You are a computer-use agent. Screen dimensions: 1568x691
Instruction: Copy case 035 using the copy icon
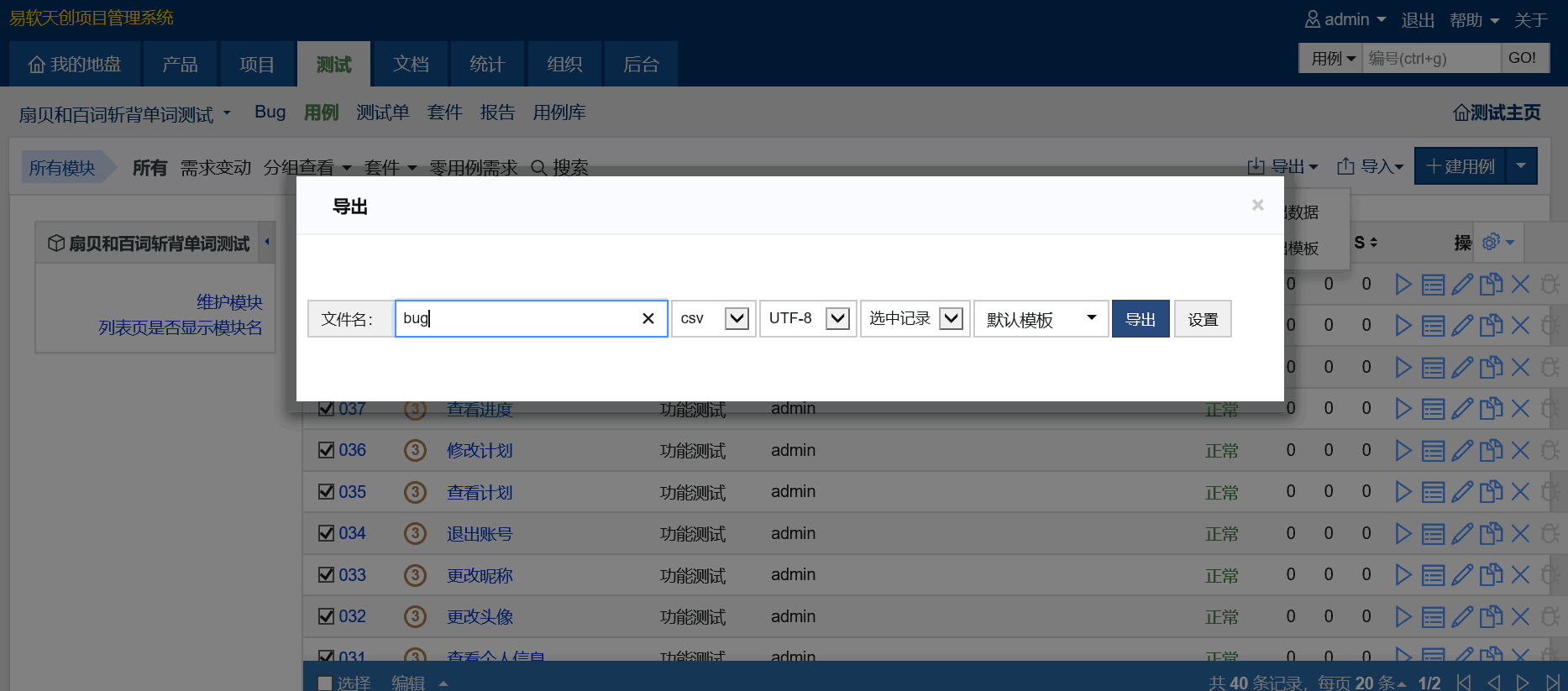1492,492
